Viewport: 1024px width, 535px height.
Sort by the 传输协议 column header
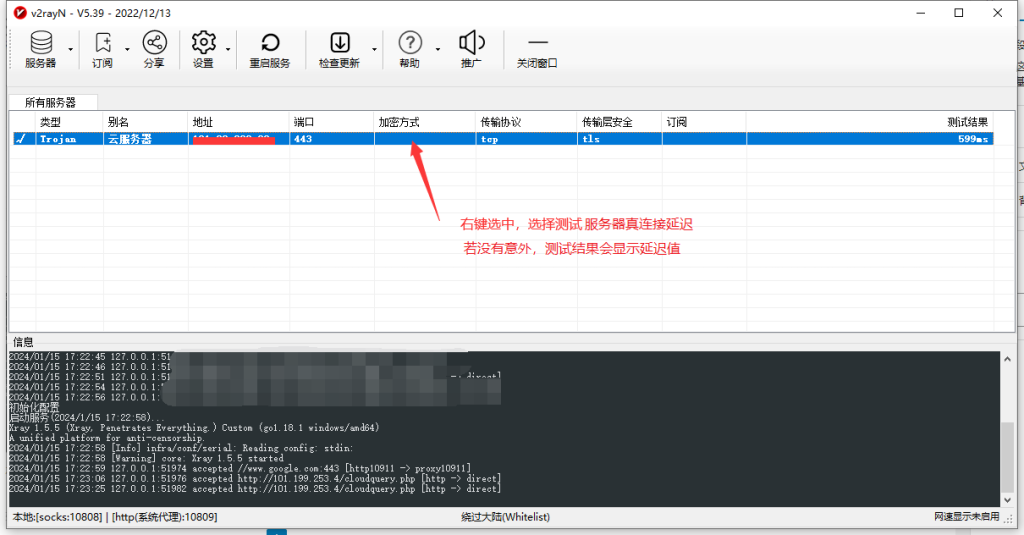[x=526, y=122]
